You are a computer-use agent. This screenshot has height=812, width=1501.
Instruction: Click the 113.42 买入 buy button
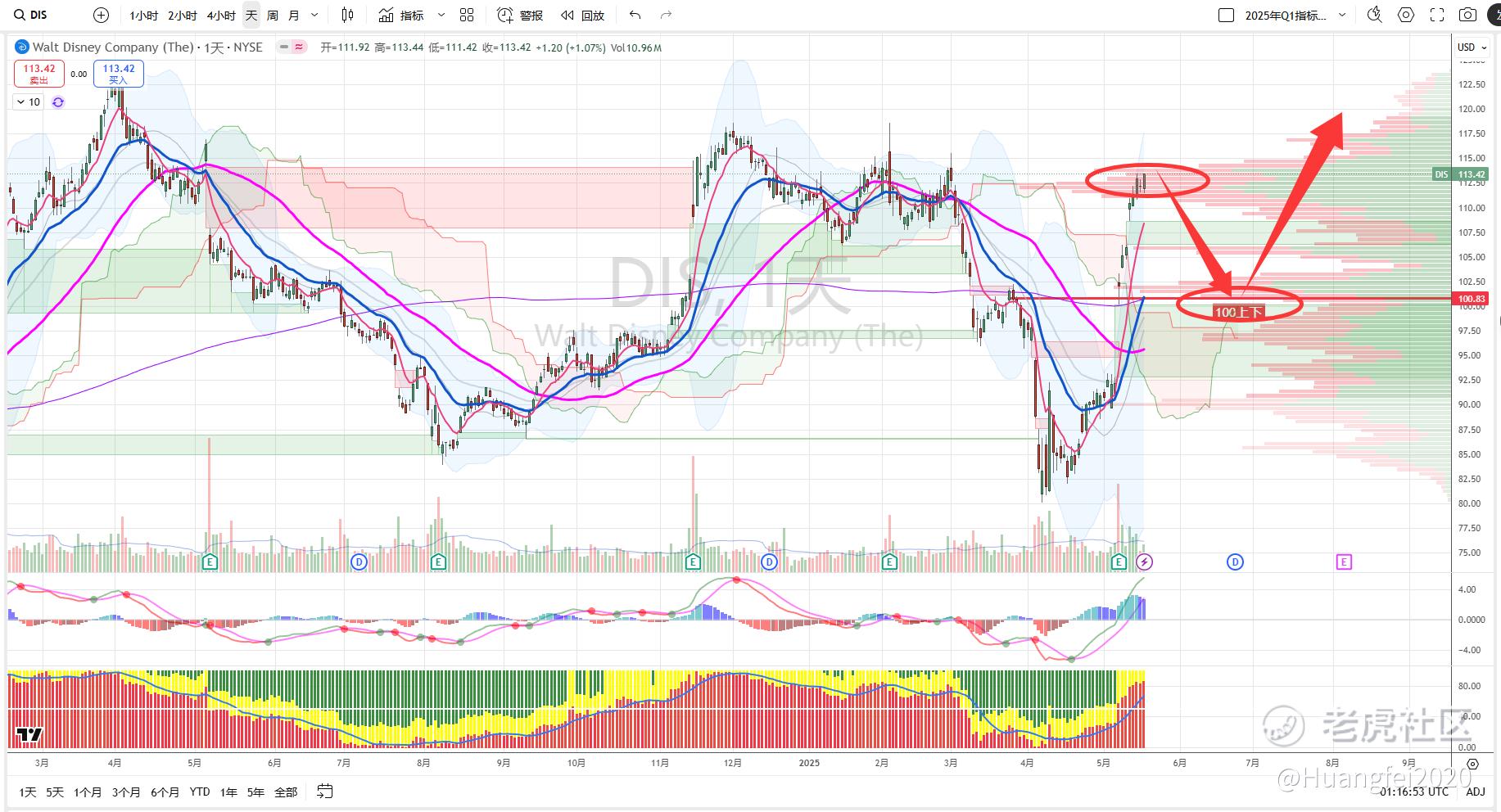click(119, 74)
